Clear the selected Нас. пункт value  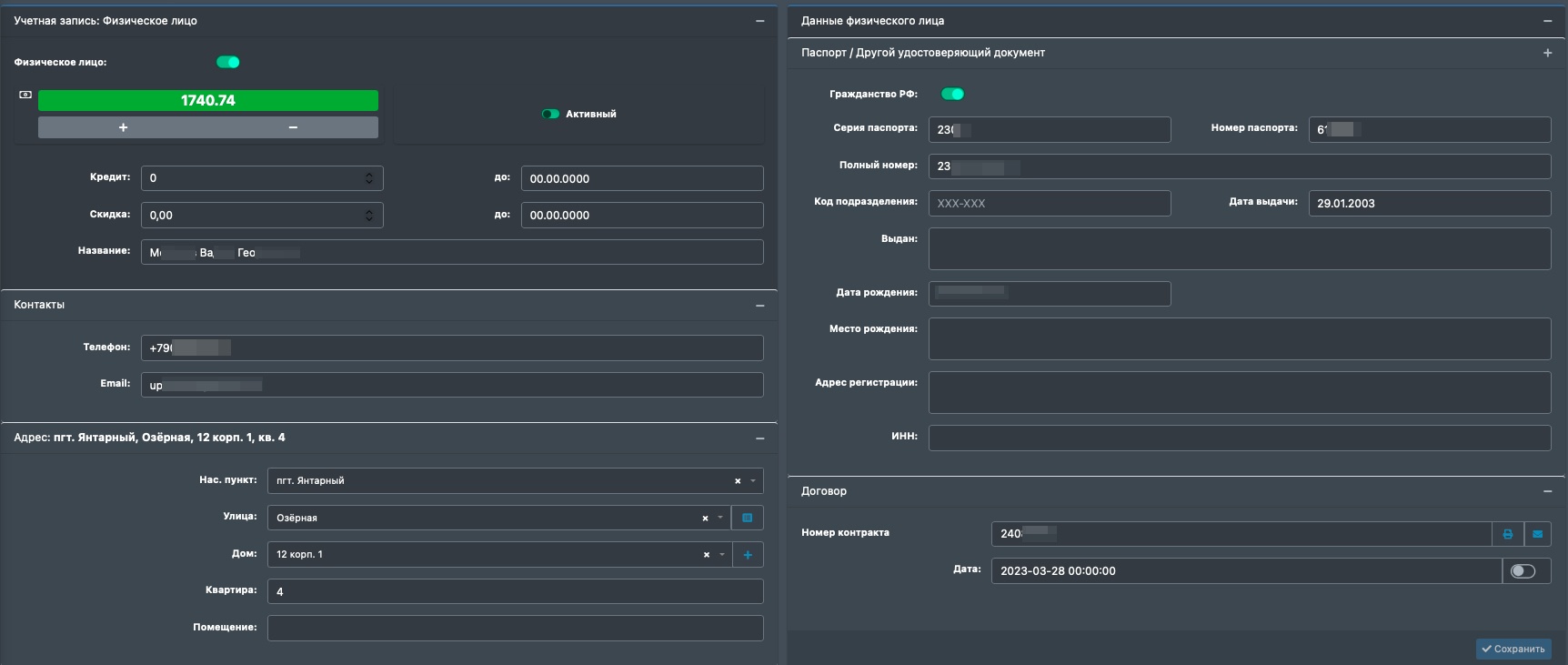click(x=738, y=481)
